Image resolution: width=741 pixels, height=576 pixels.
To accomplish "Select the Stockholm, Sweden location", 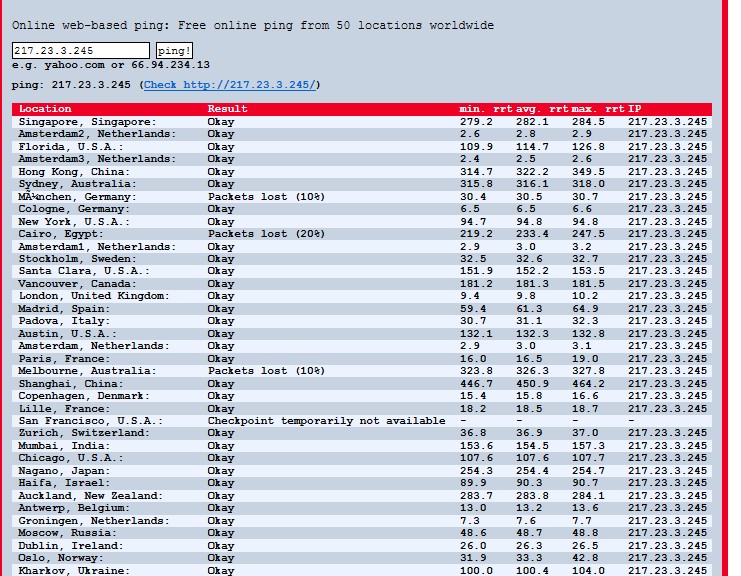I will (78, 259).
